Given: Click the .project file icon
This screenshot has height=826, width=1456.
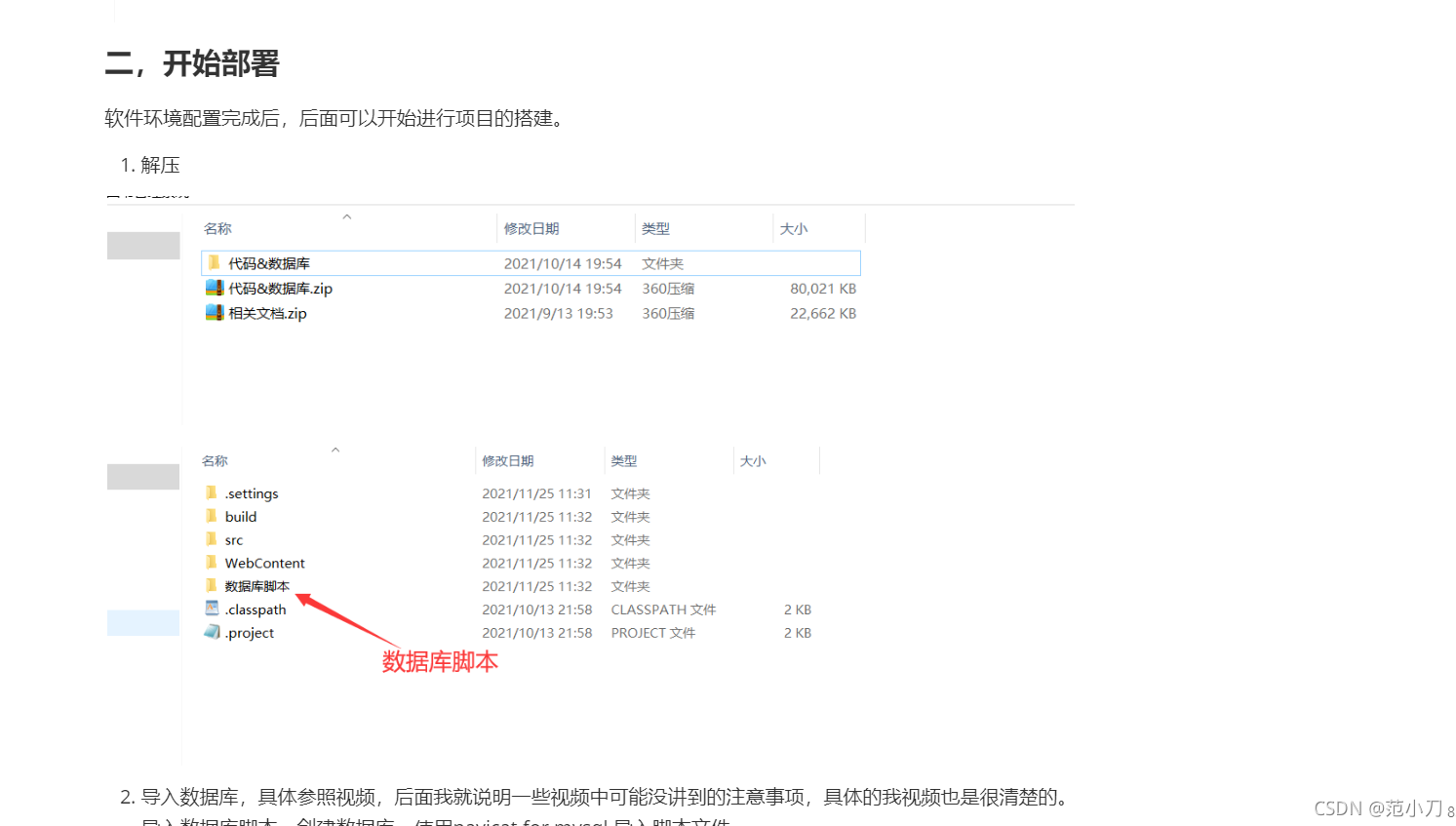Looking at the screenshot, I should click(212, 631).
